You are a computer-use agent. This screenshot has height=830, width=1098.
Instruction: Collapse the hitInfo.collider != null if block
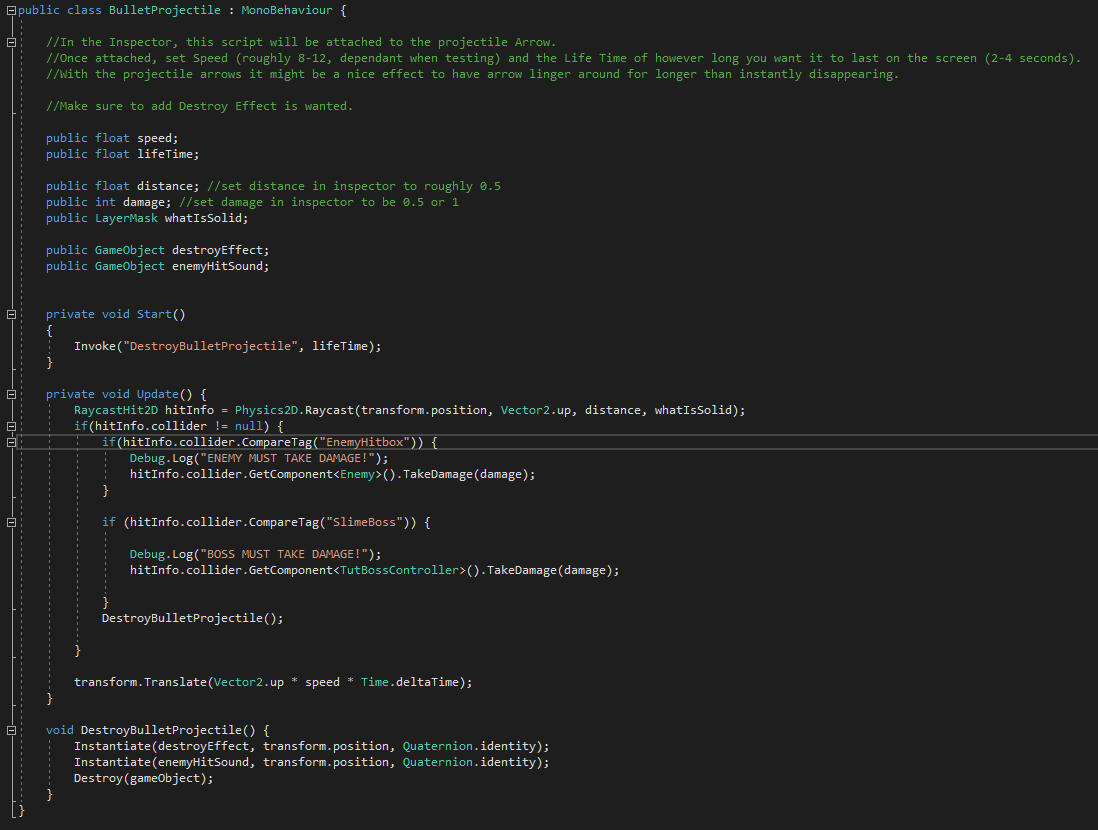(11, 426)
